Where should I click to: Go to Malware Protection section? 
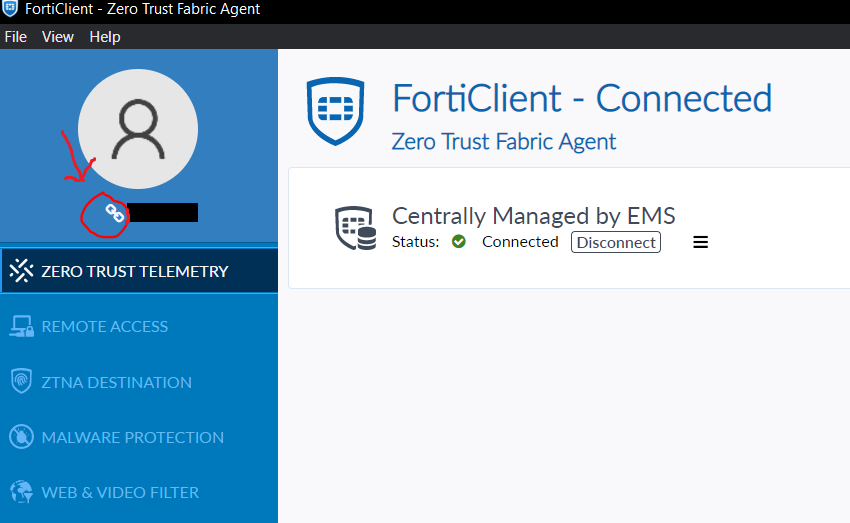132,437
